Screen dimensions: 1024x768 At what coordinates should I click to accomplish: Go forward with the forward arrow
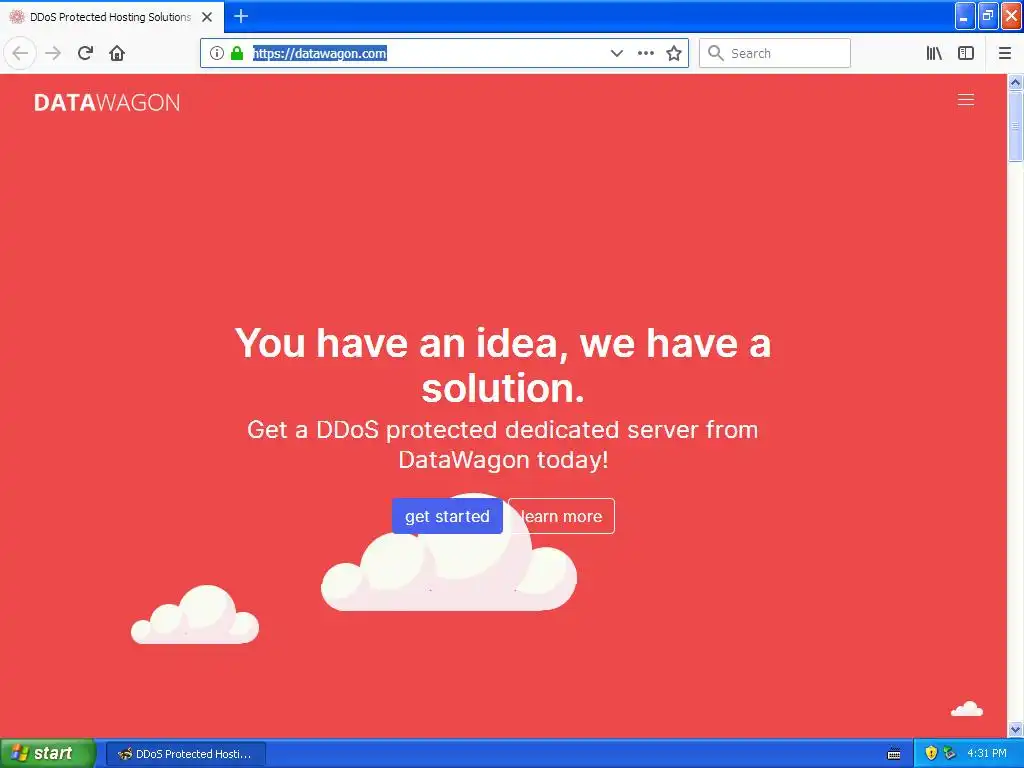click(x=53, y=53)
